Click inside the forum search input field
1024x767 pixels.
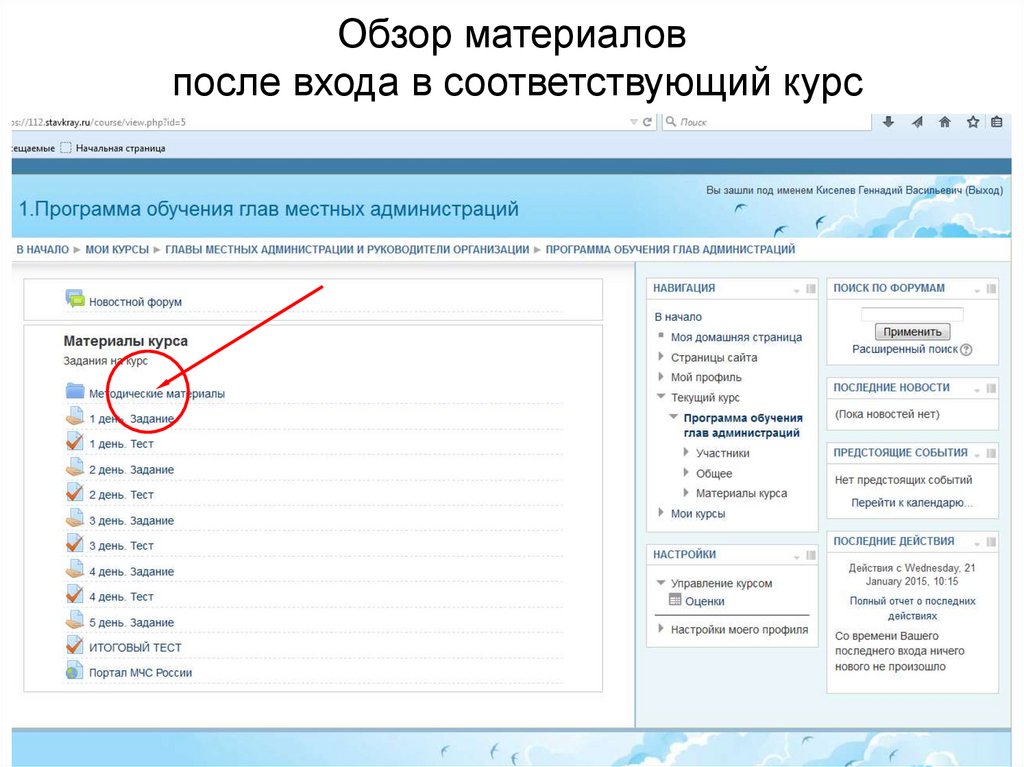[x=912, y=314]
